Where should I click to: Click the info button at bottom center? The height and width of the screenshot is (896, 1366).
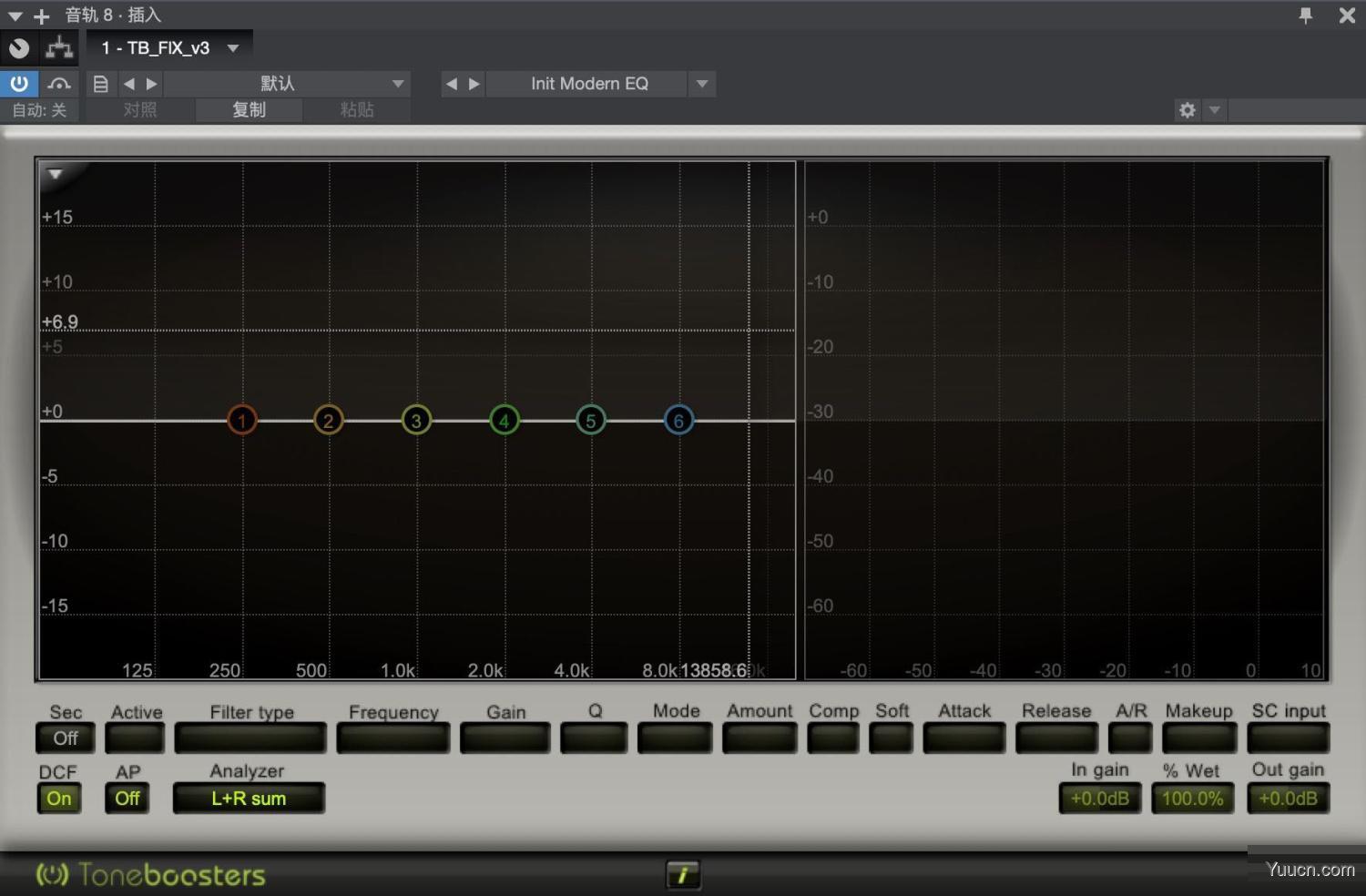coord(683,874)
